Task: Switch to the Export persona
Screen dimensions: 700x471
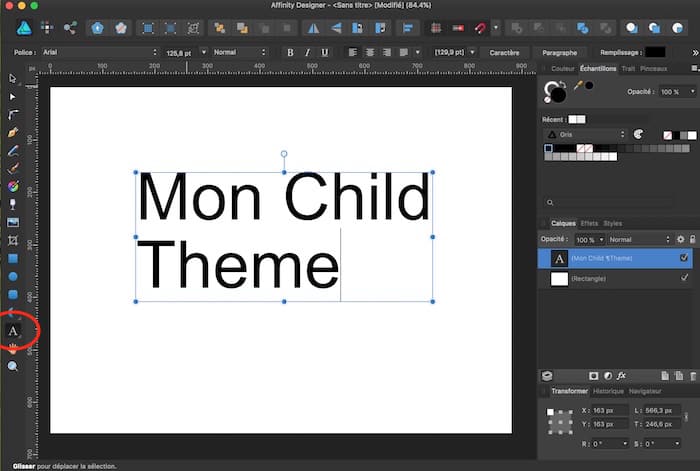Action: 70,28
